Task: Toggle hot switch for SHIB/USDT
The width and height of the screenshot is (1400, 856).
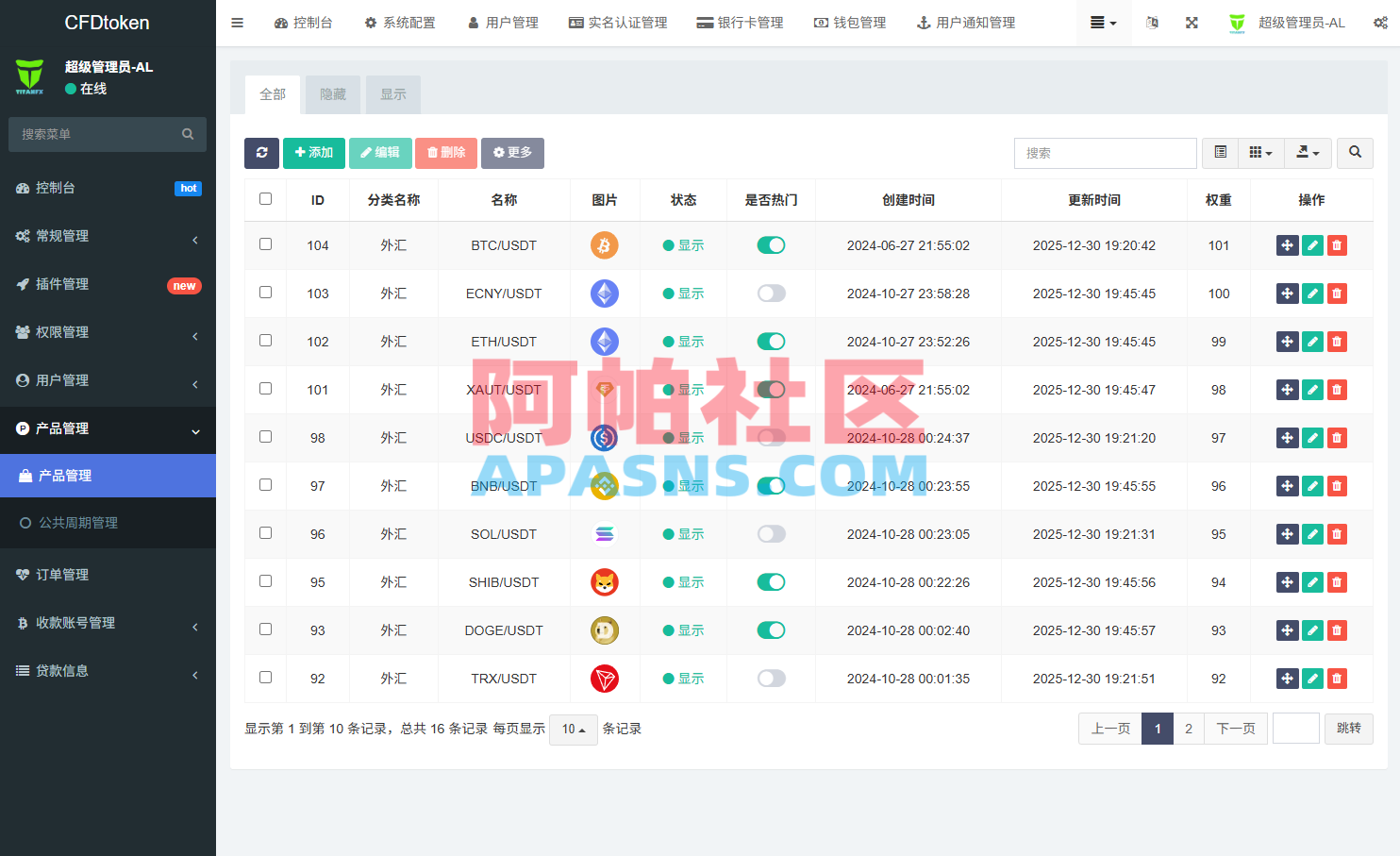Action: (771, 582)
